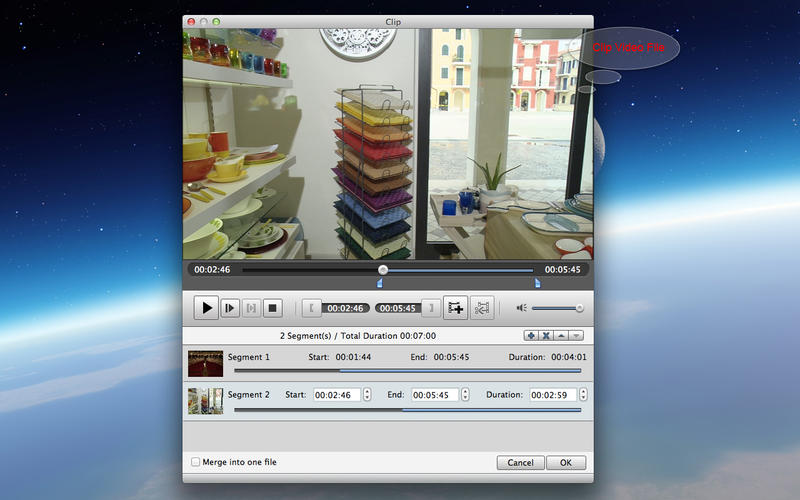Viewport: 800px width, 500px height.
Task: Delete the segment with the X button
Action: (x=546, y=335)
